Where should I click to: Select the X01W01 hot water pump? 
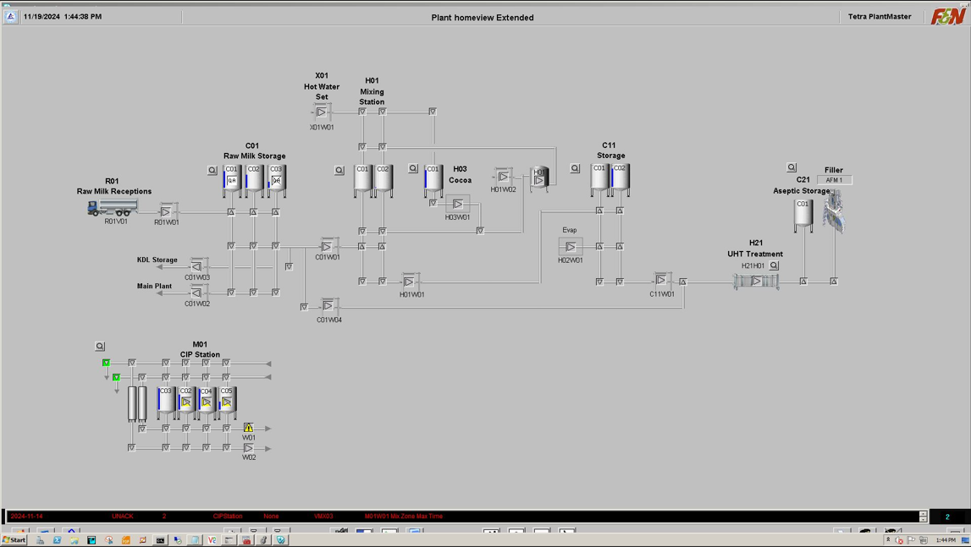pos(321,112)
